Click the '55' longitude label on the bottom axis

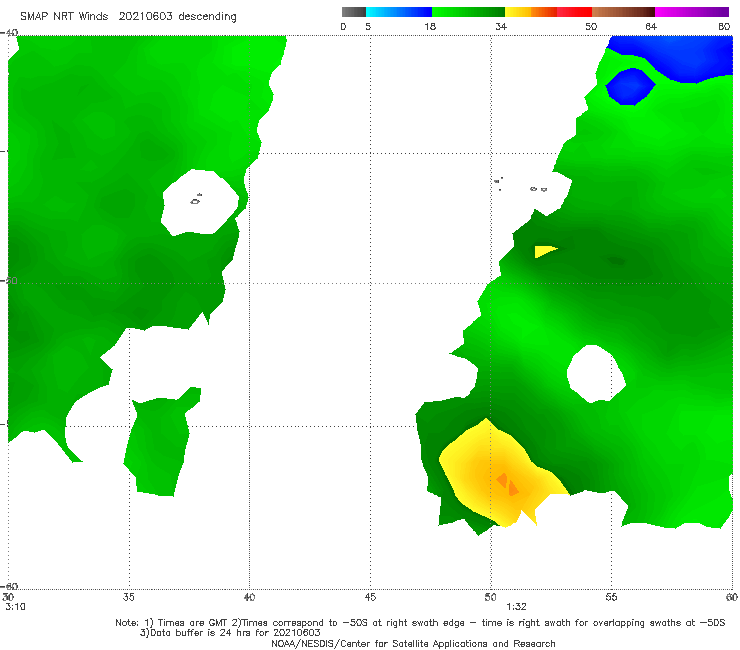(611, 597)
